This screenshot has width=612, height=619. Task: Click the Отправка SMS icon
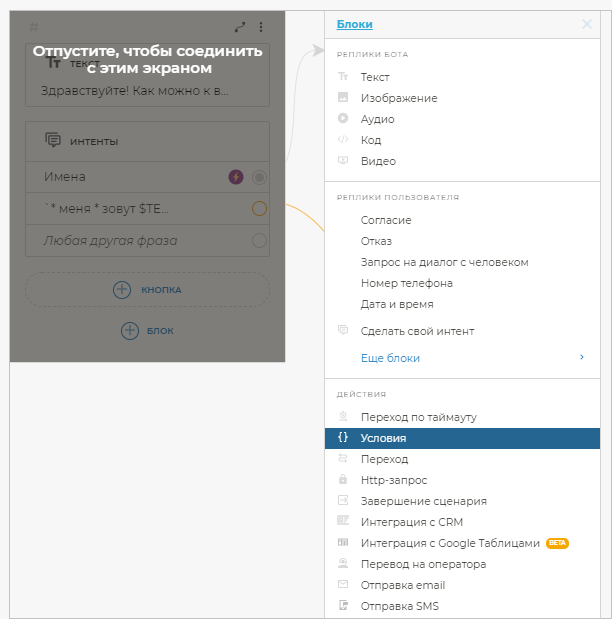click(x=343, y=606)
